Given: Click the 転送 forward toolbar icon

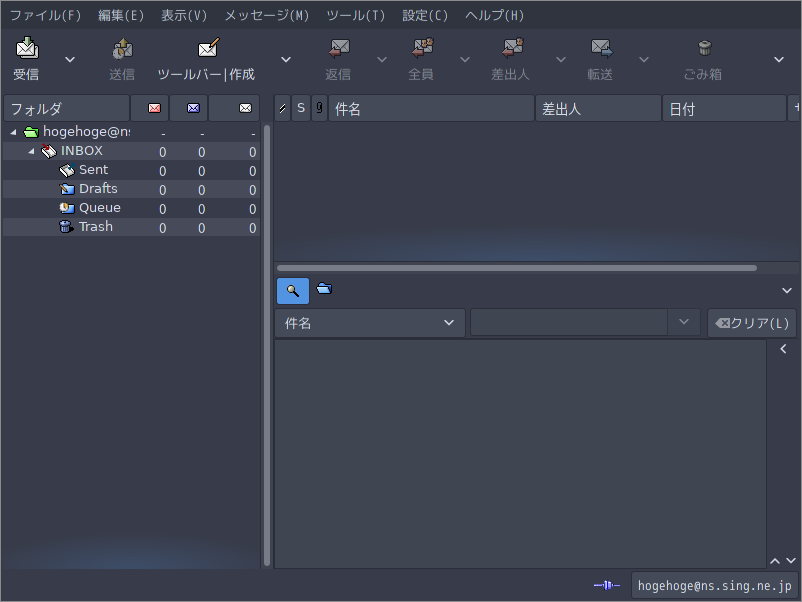Looking at the screenshot, I should pyautogui.click(x=602, y=48).
